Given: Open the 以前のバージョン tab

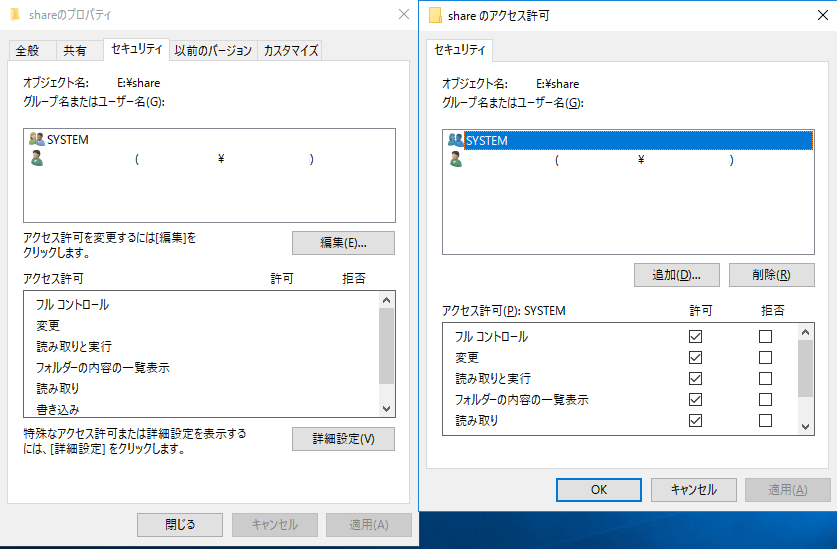Looking at the screenshot, I should (213, 51).
